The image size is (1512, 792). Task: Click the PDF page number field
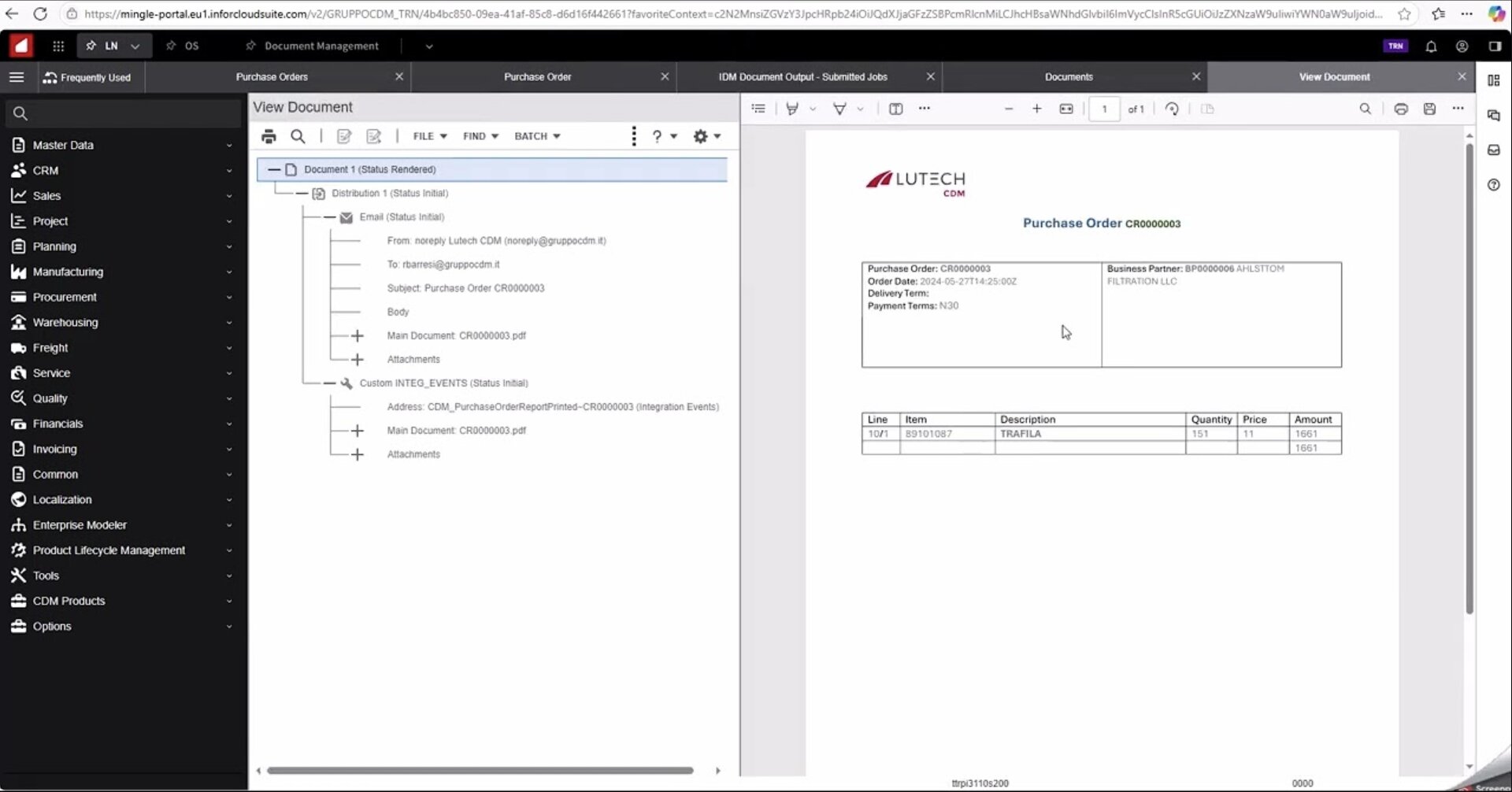tap(1104, 109)
